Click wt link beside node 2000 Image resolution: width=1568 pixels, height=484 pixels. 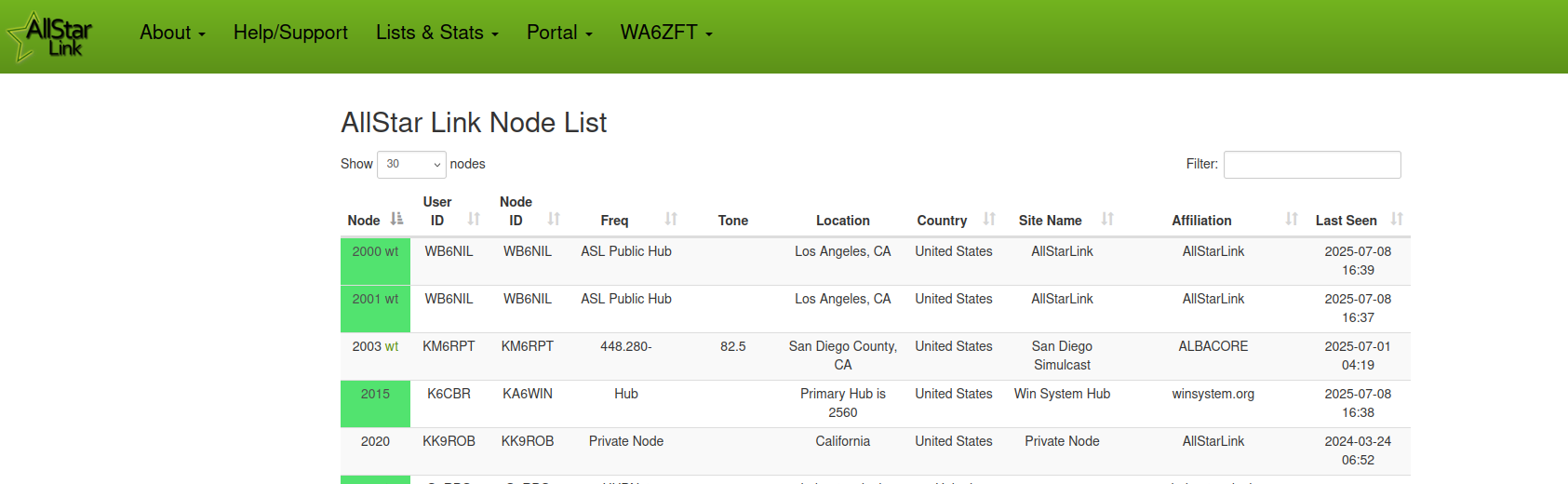[x=392, y=251]
